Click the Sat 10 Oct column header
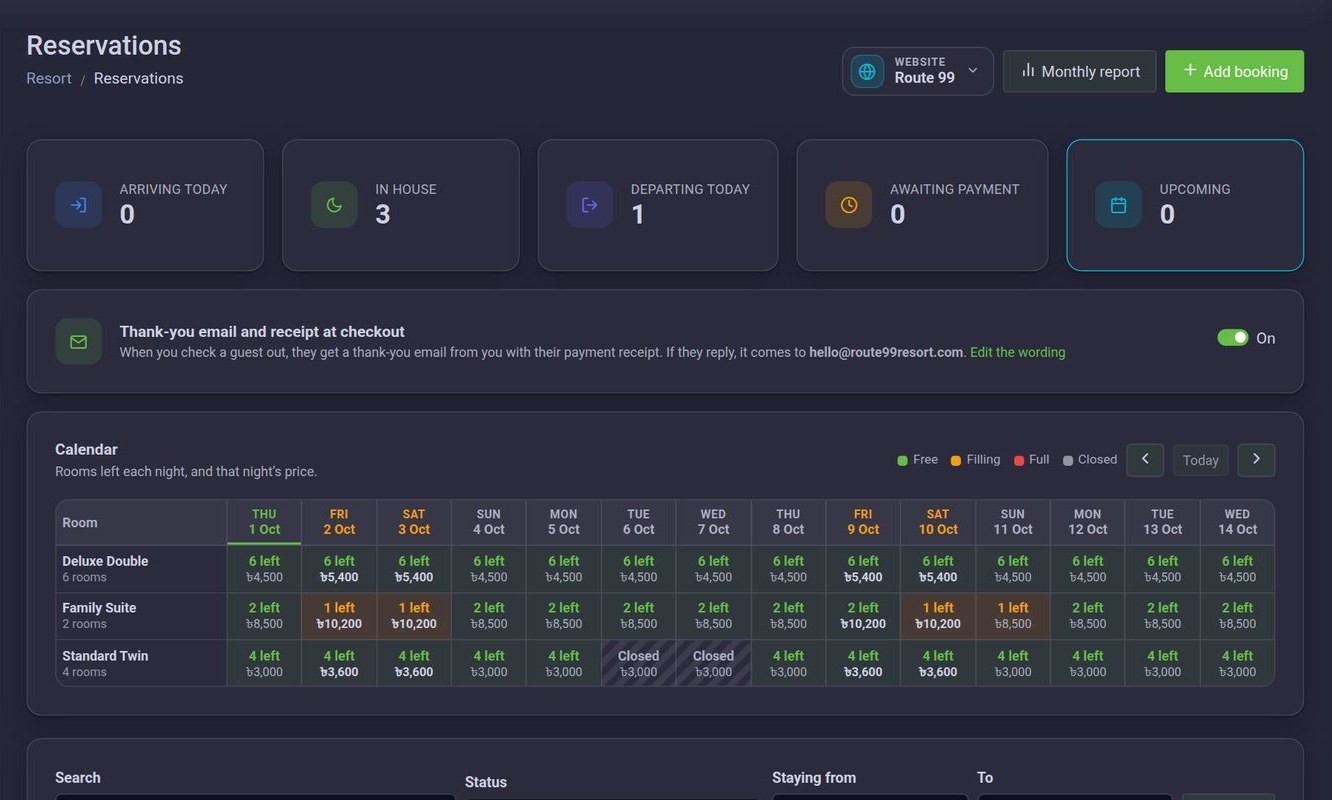This screenshot has width=1332, height=800. (938, 522)
